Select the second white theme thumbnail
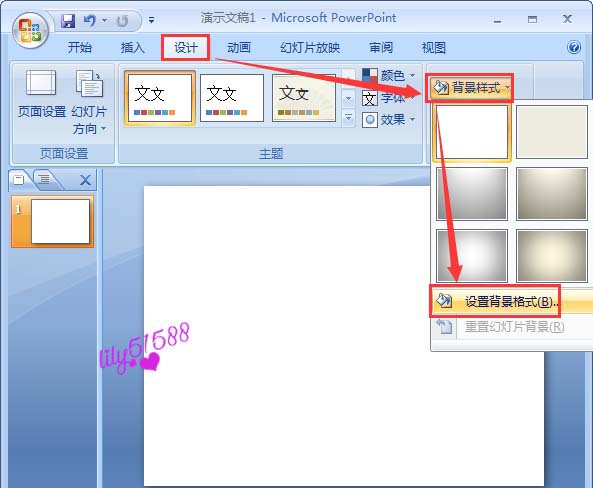 [232, 98]
